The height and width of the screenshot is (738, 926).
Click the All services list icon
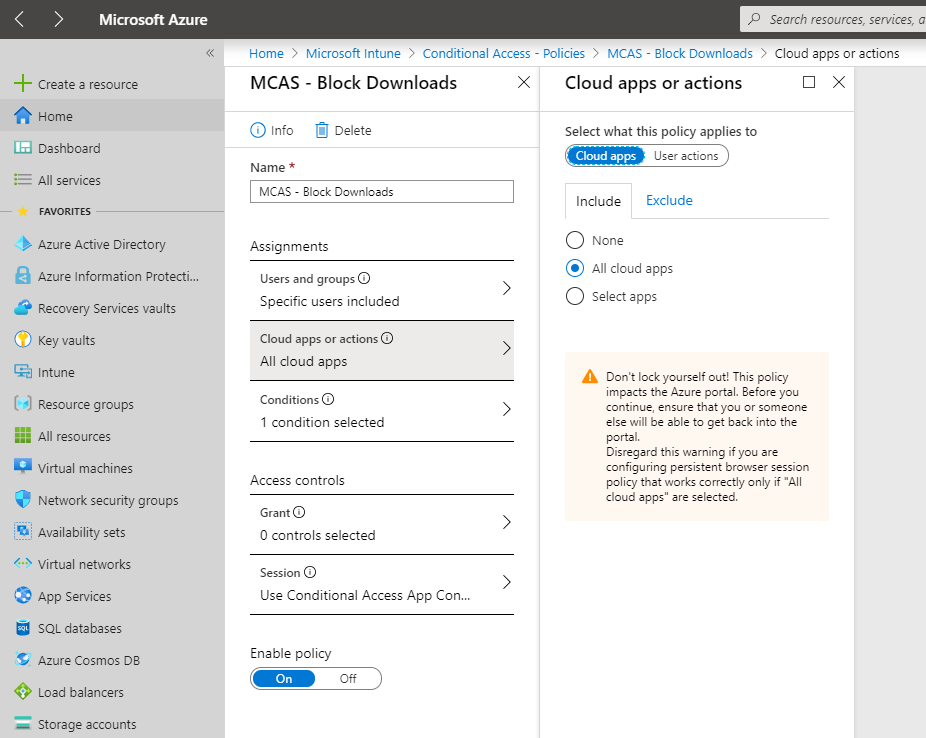[22, 179]
